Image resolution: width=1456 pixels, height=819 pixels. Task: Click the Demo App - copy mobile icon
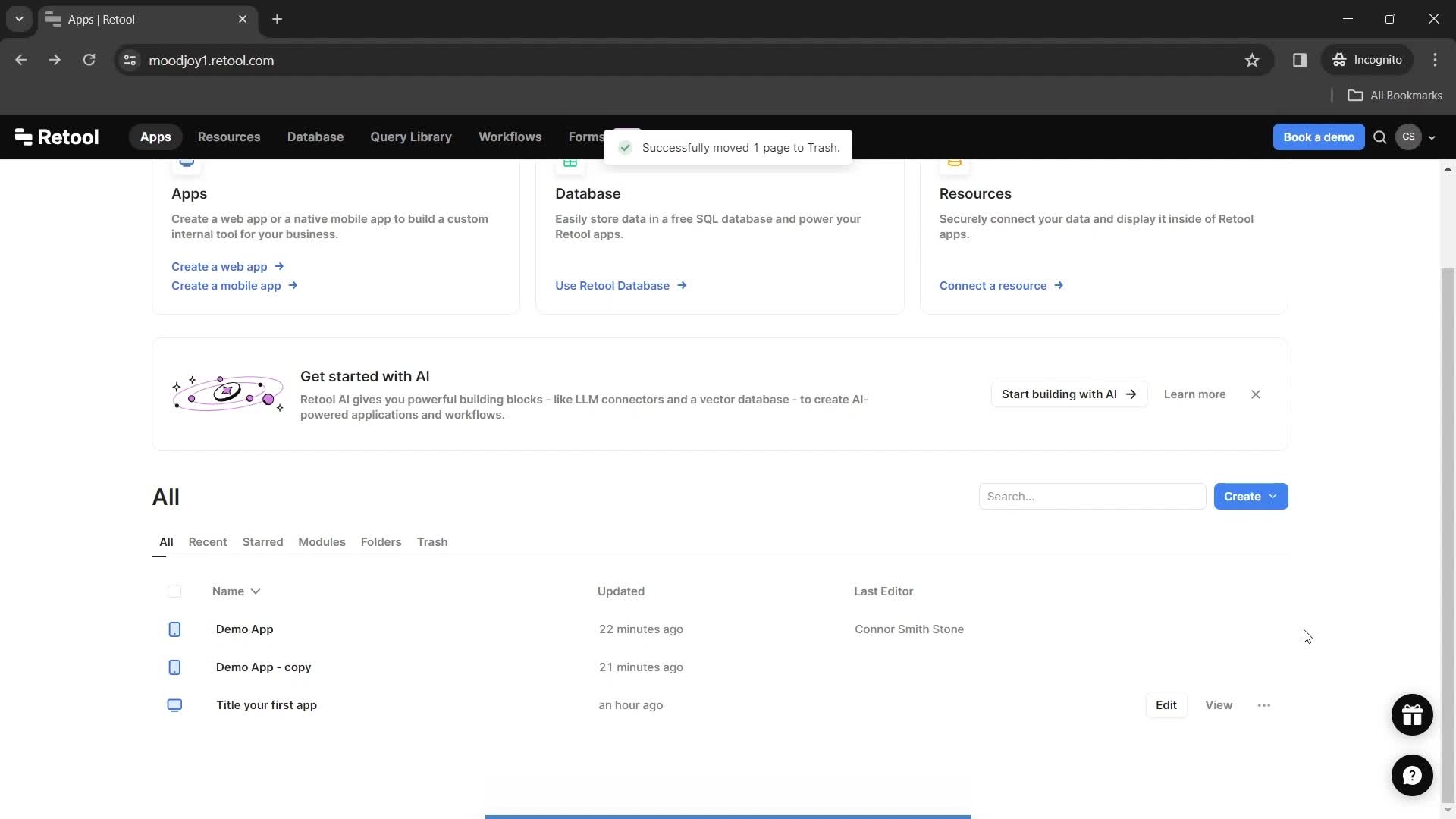pyautogui.click(x=174, y=667)
